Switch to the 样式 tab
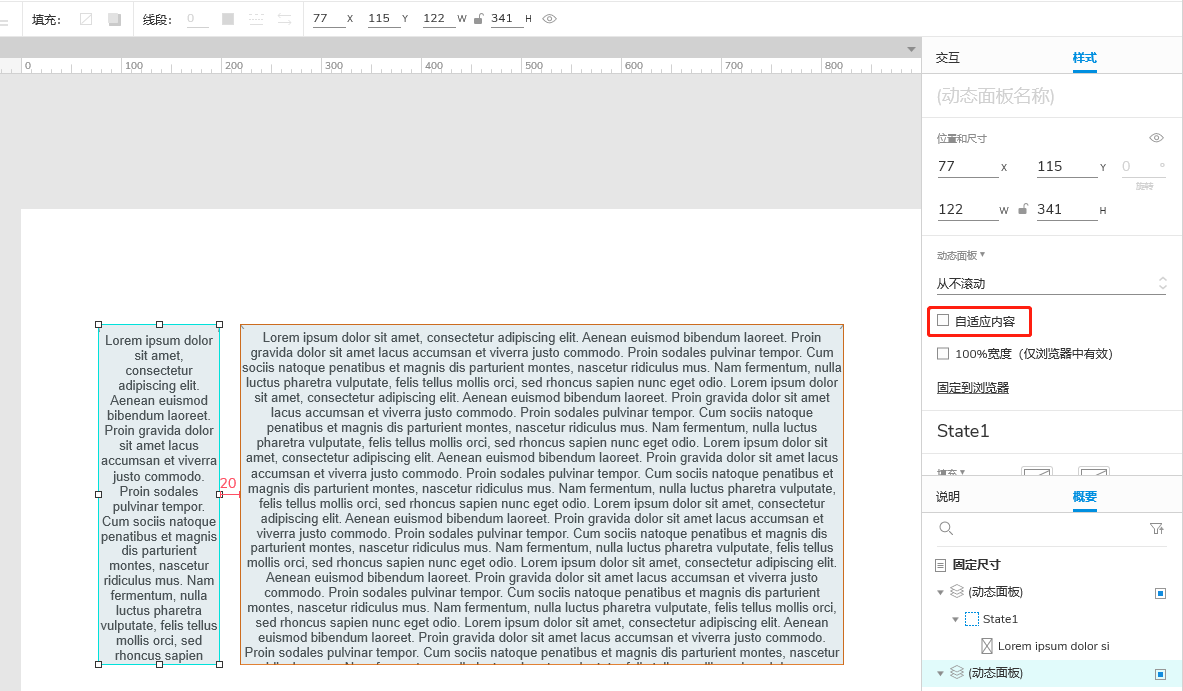 [x=1084, y=57]
